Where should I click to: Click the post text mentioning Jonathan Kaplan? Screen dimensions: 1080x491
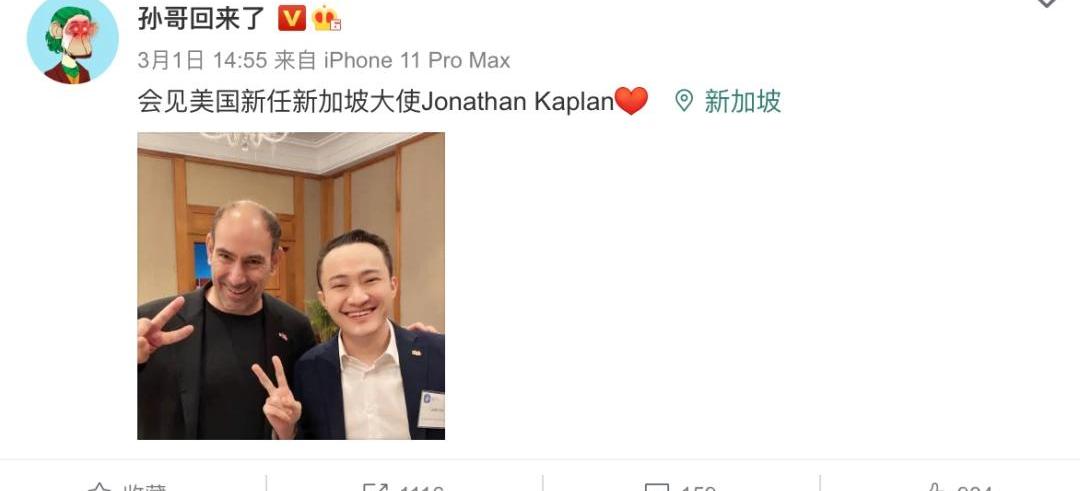click(x=375, y=102)
